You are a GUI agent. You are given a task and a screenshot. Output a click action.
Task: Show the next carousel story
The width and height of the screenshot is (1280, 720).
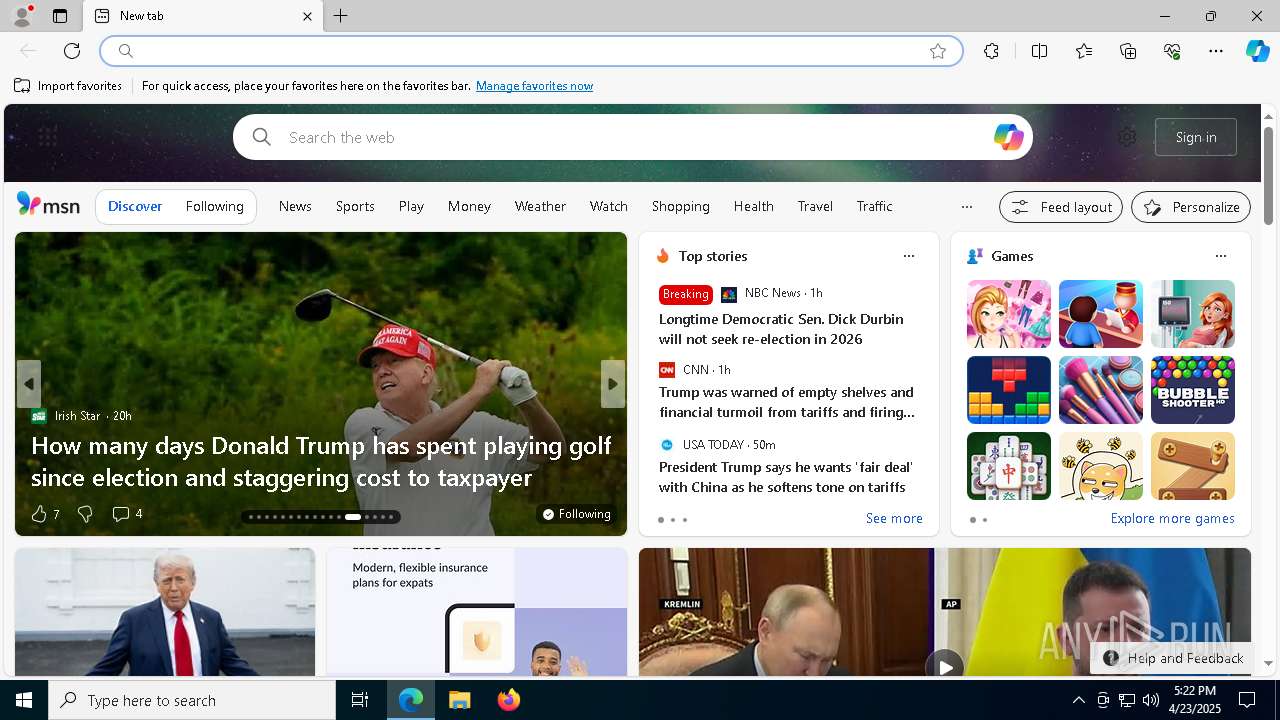click(613, 384)
